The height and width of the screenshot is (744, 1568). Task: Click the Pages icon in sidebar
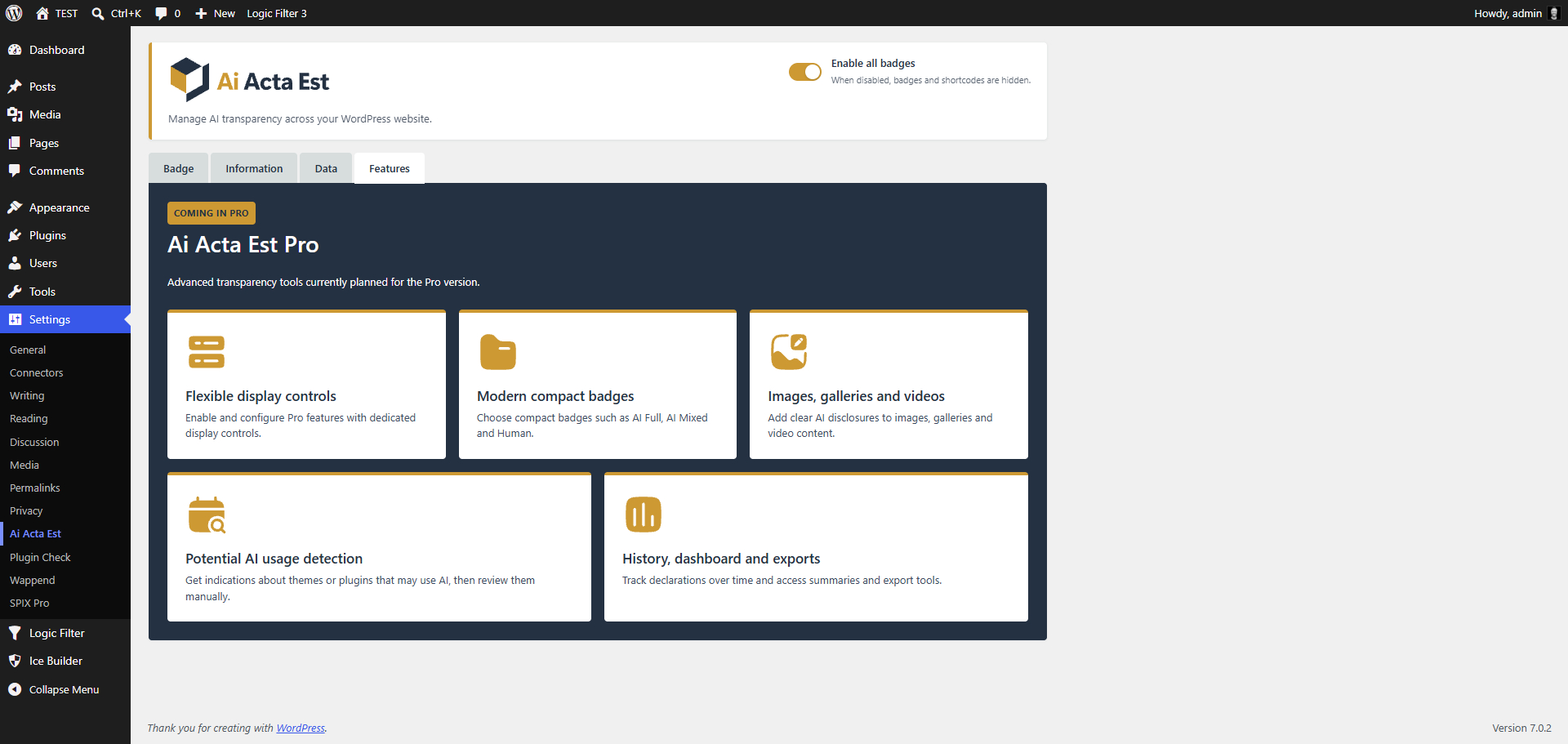[15, 143]
